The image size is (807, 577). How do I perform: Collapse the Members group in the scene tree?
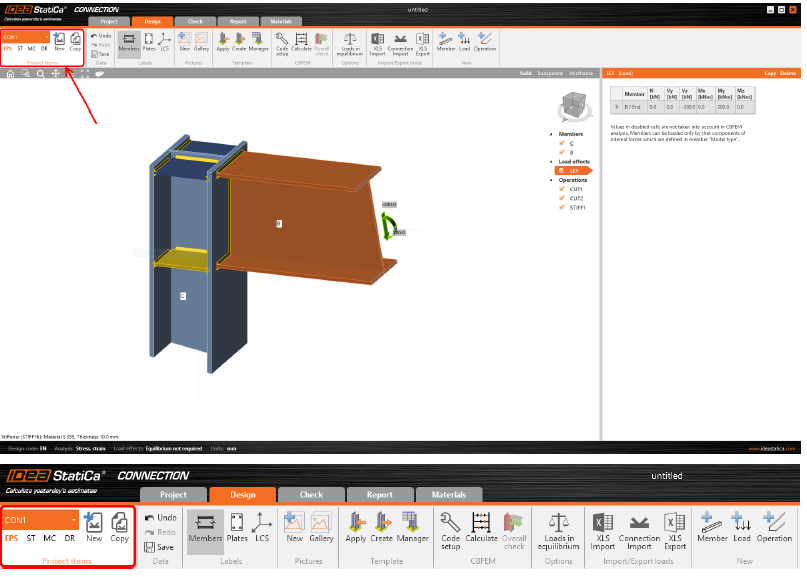click(x=551, y=133)
